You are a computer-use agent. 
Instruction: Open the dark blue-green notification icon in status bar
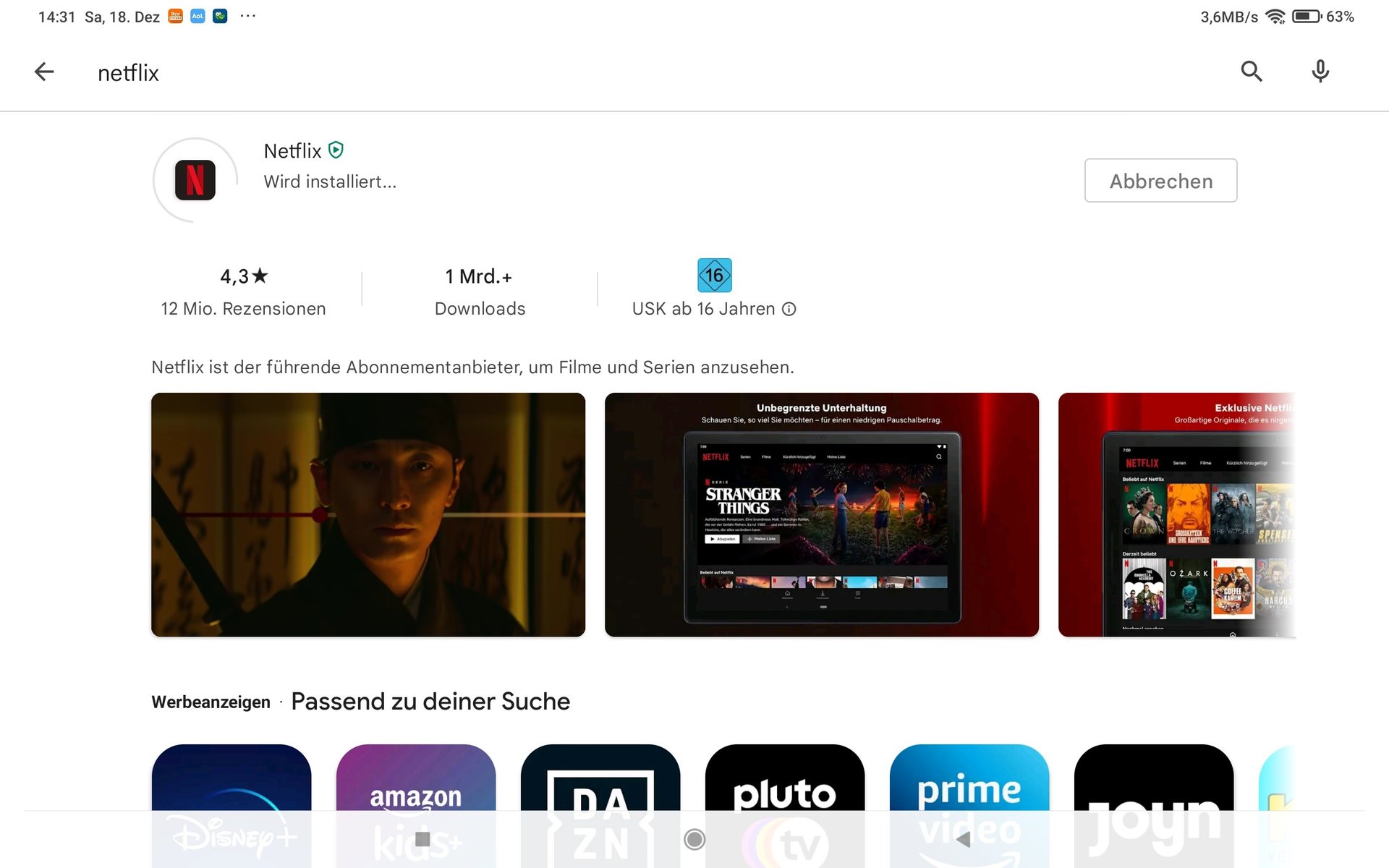pyautogui.click(x=220, y=16)
